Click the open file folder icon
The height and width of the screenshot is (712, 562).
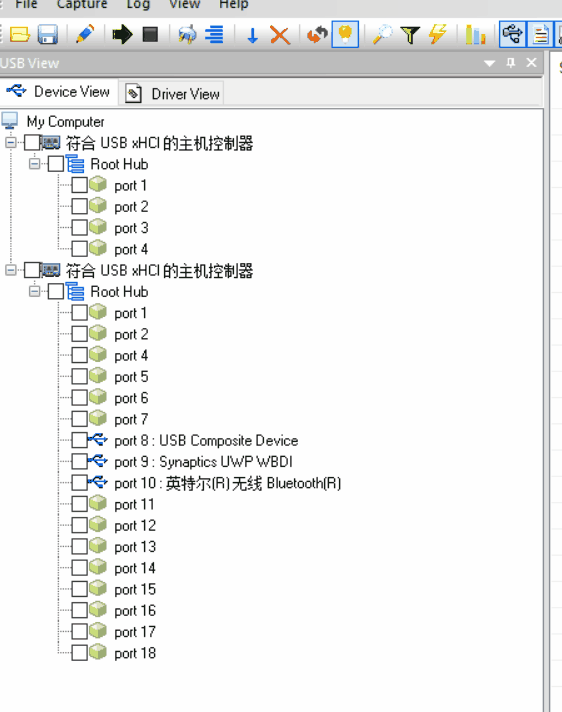pyautogui.click(x=20, y=35)
